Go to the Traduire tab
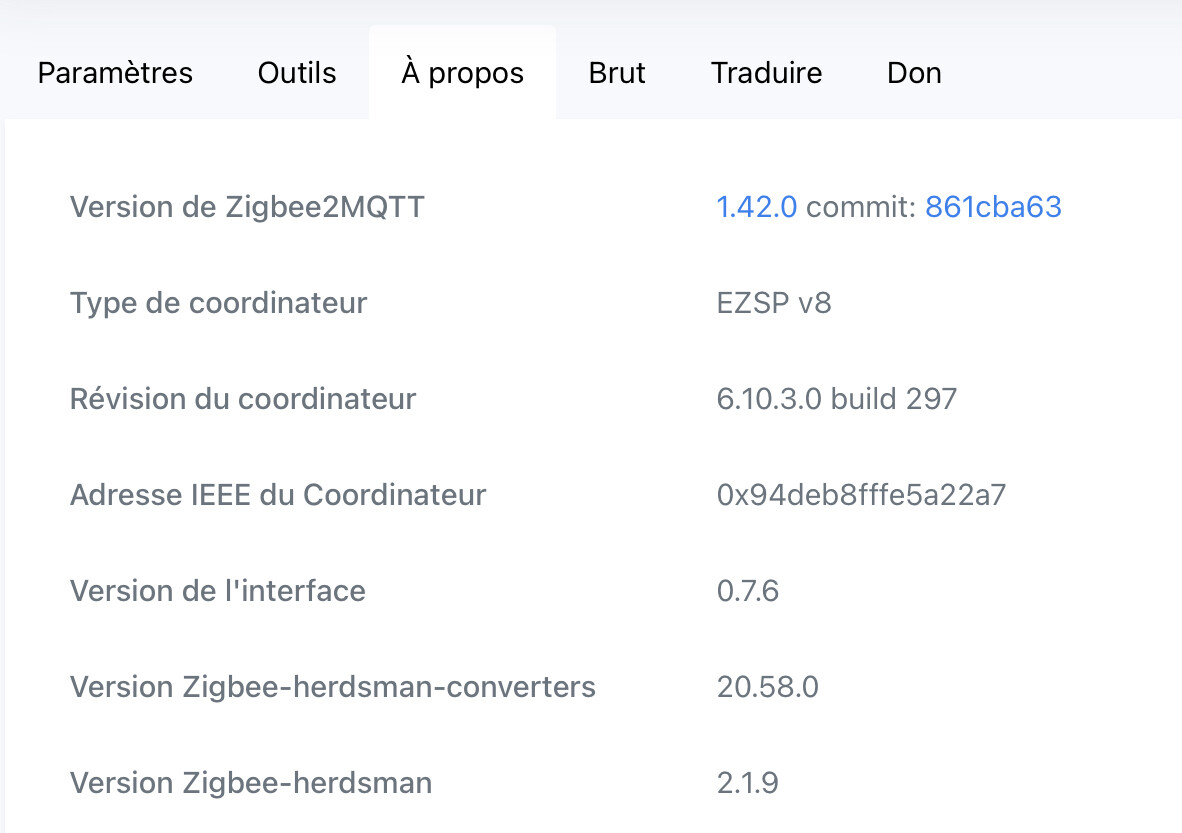Image resolution: width=1182 pixels, height=833 pixels. 766,73
